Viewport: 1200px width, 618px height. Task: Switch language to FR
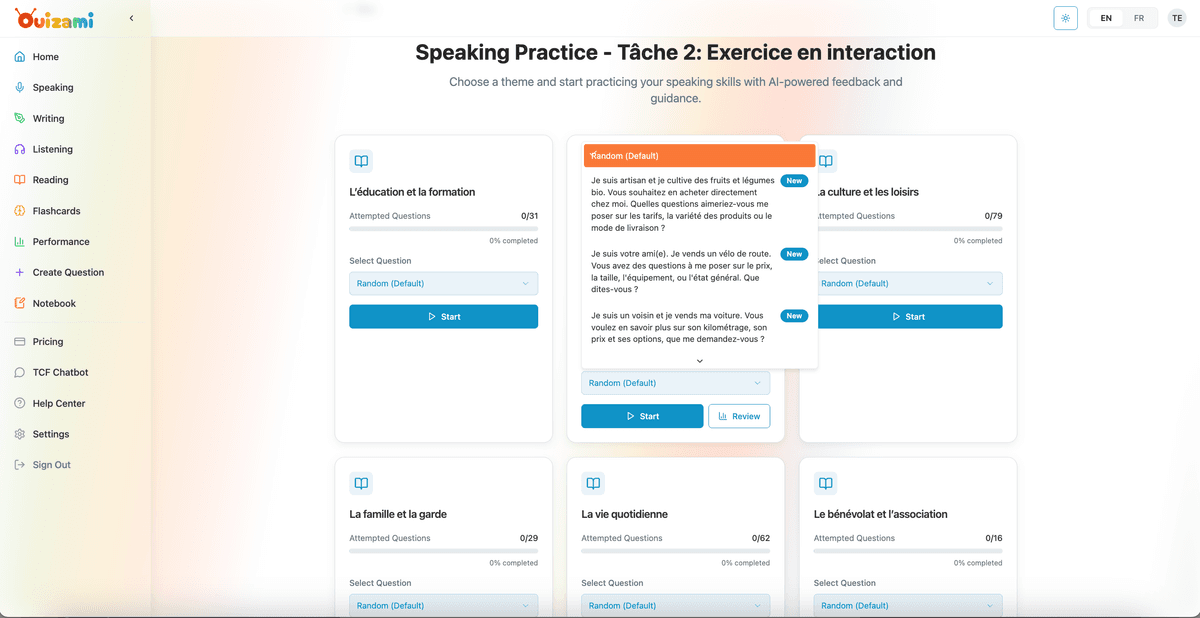pyautogui.click(x=1139, y=17)
